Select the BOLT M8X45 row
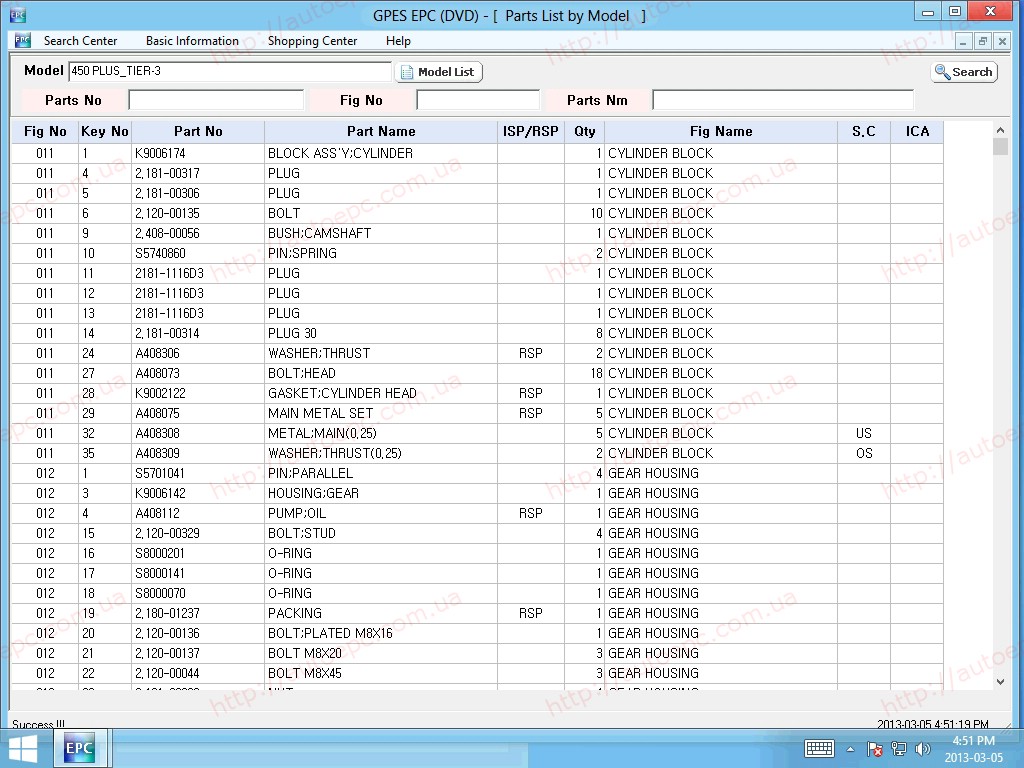The image size is (1024, 768). [x=477, y=673]
